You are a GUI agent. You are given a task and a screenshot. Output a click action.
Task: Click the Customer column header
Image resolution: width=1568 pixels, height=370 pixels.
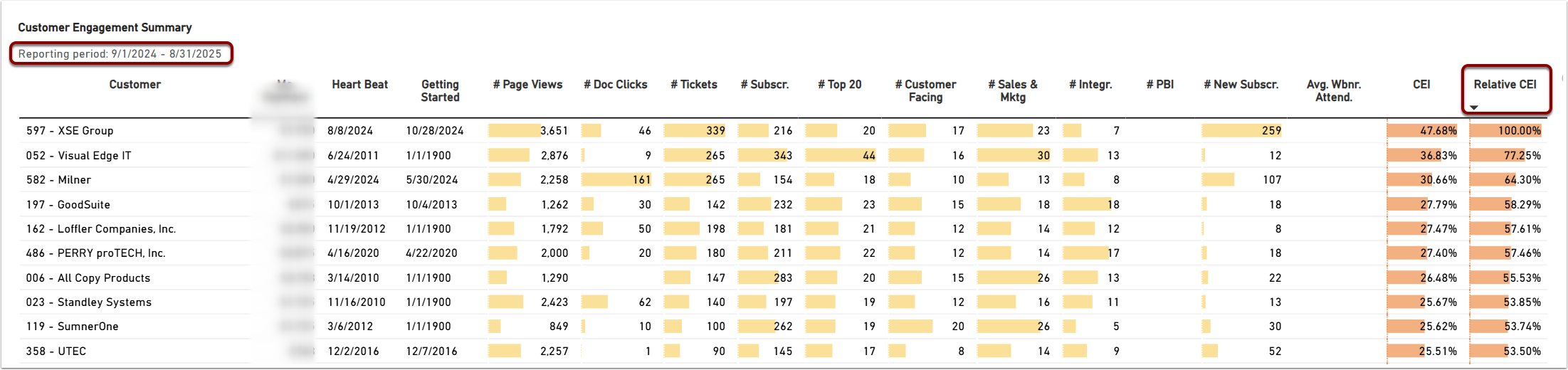135,85
